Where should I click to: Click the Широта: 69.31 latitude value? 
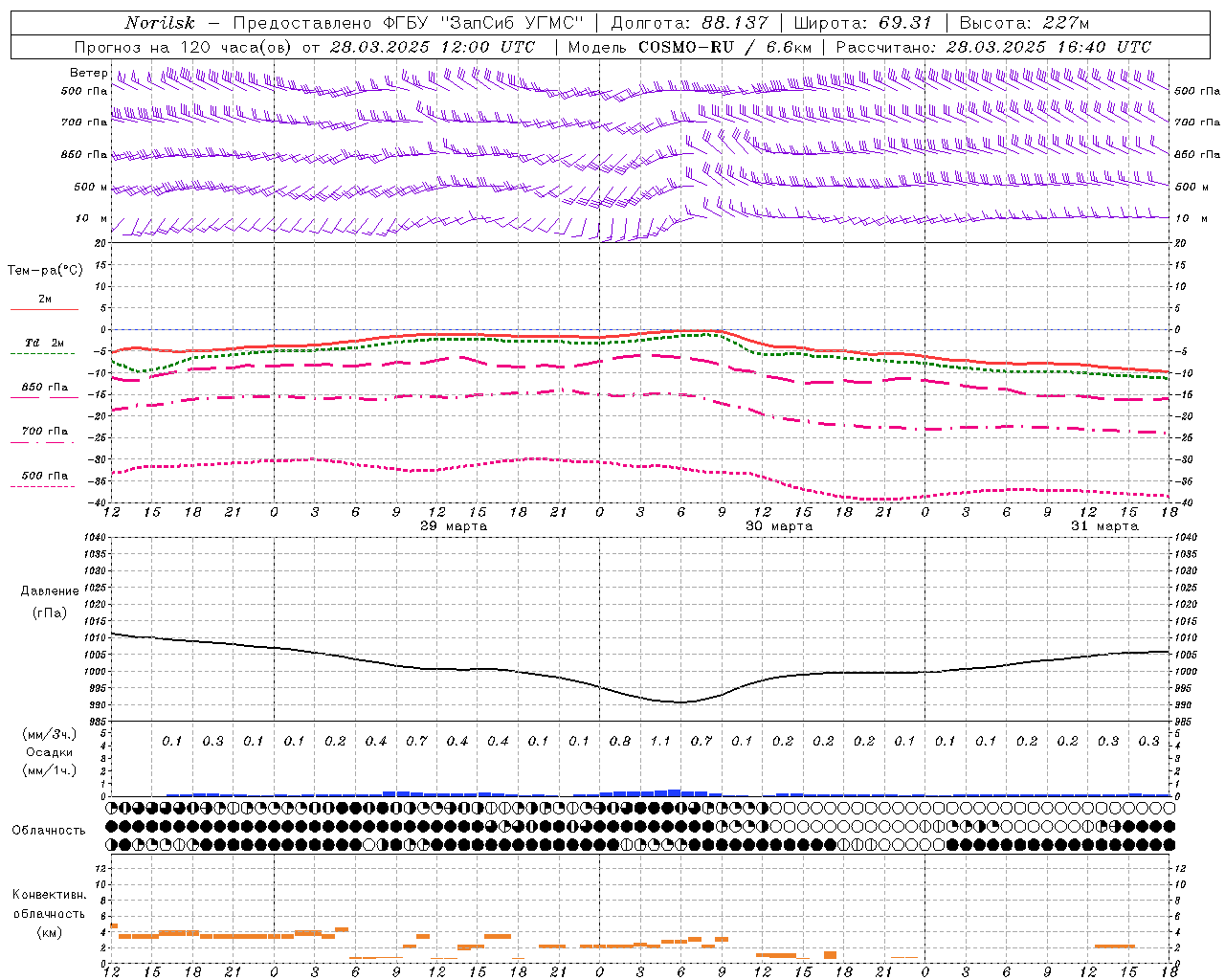tap(862, 23)
